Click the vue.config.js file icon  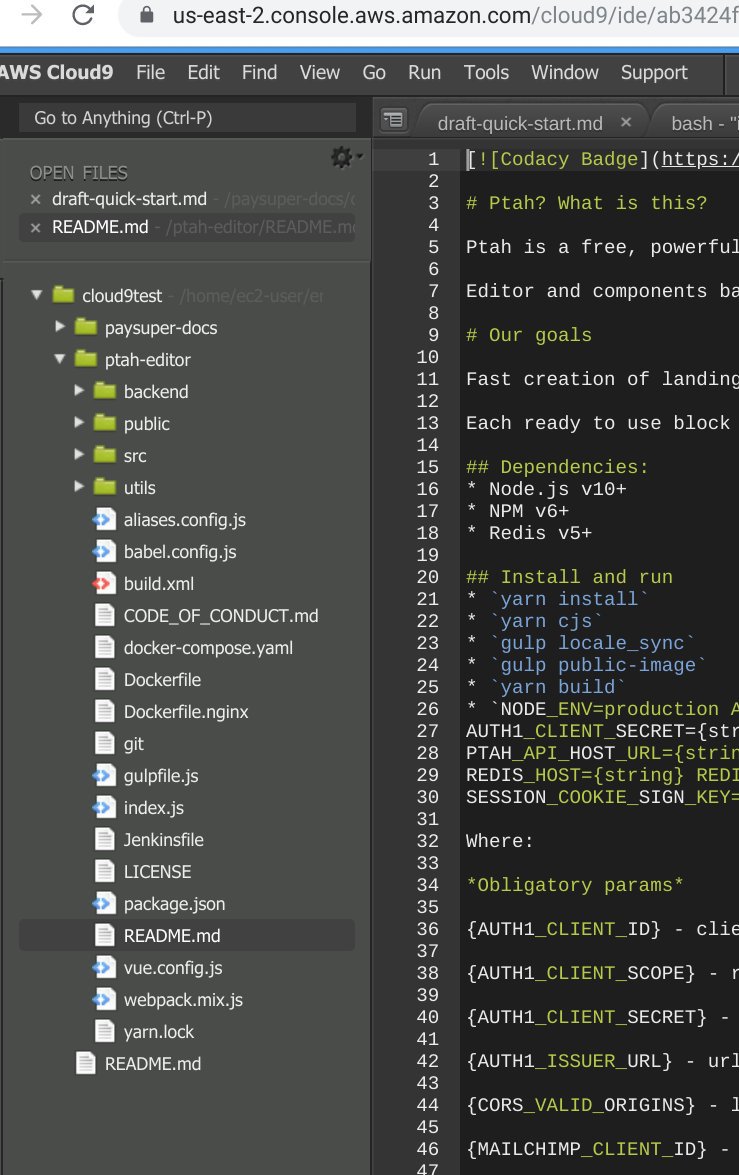click(104, 967)
